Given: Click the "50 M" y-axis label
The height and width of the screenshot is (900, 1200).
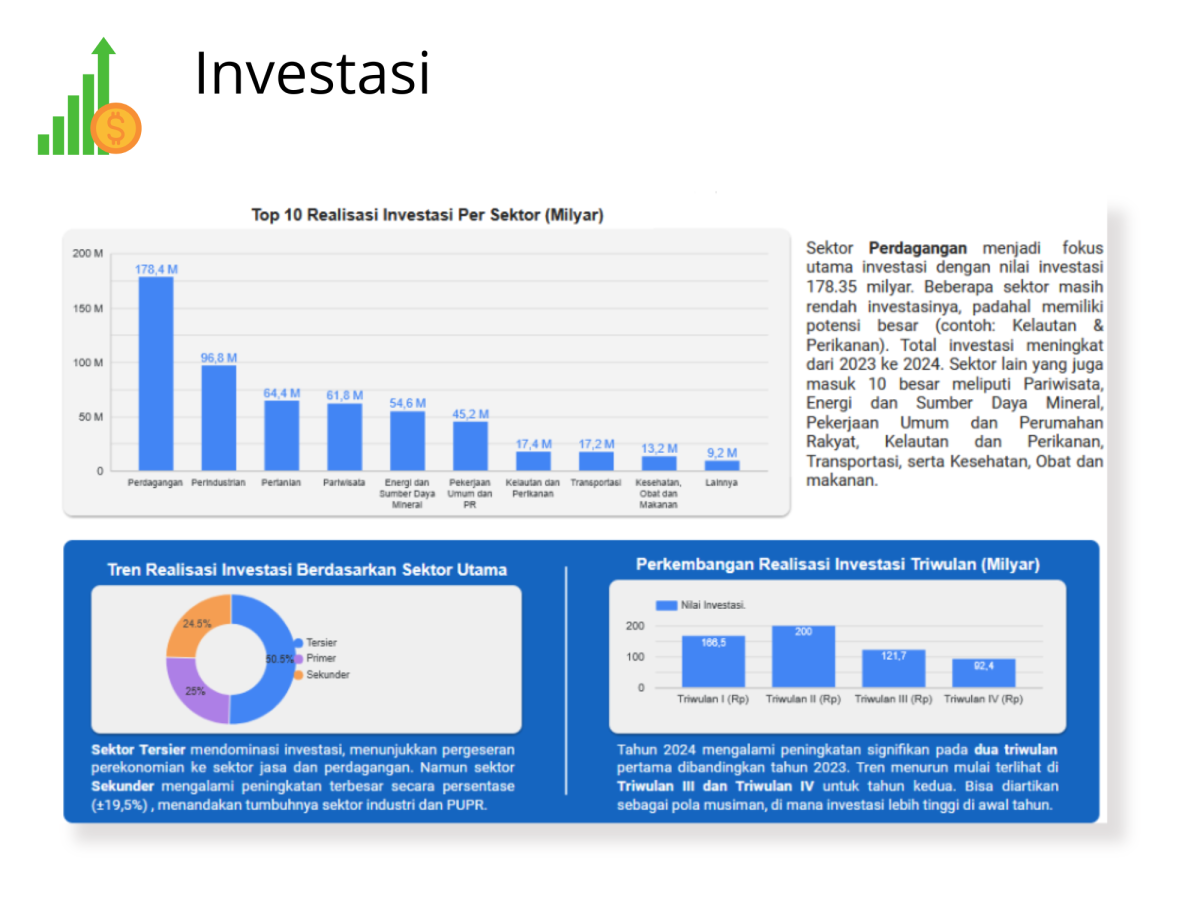Looking at the screenshot, I should [91, 416].
